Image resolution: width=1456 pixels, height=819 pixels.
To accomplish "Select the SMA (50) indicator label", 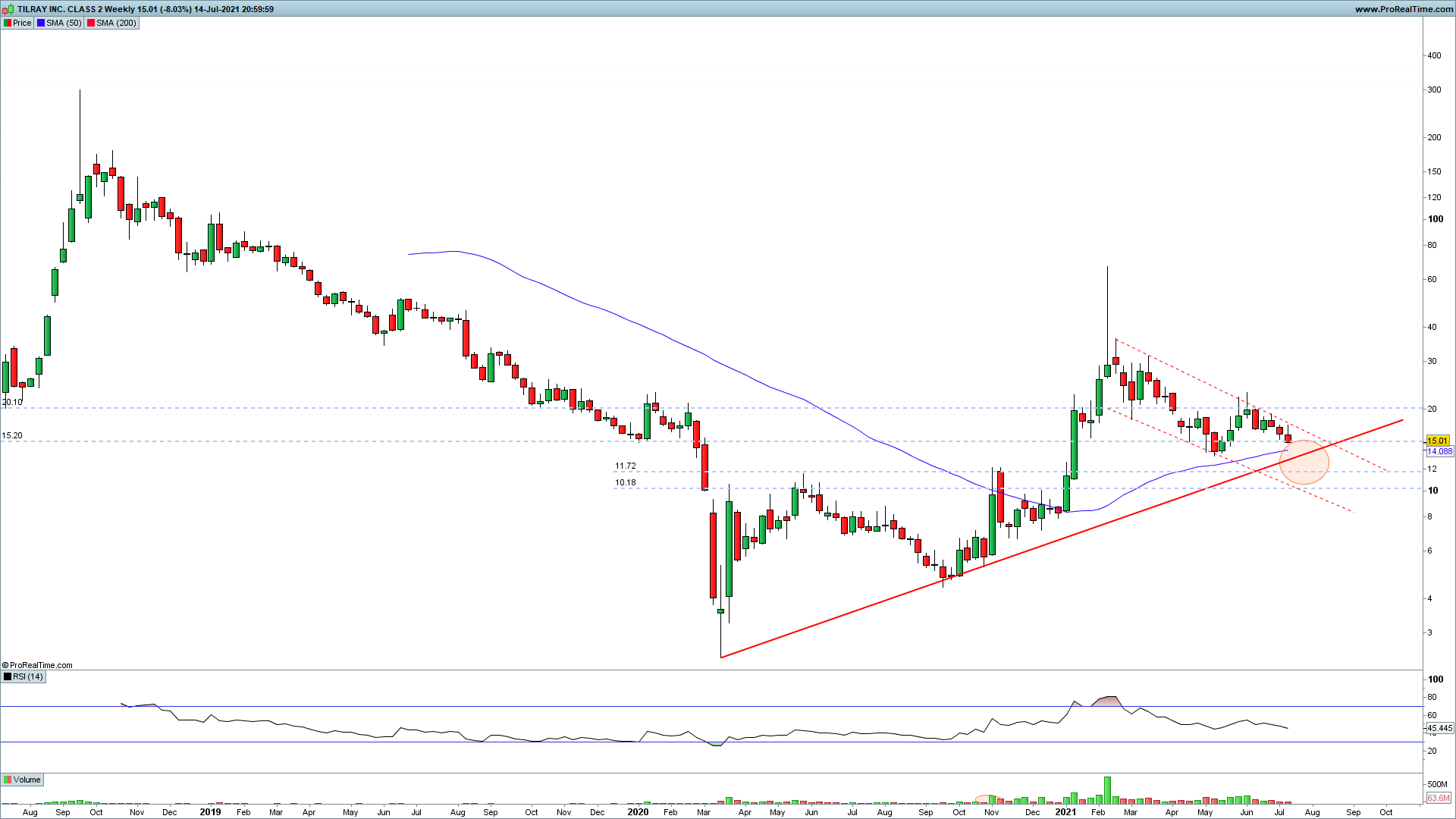I will [63, 23].
